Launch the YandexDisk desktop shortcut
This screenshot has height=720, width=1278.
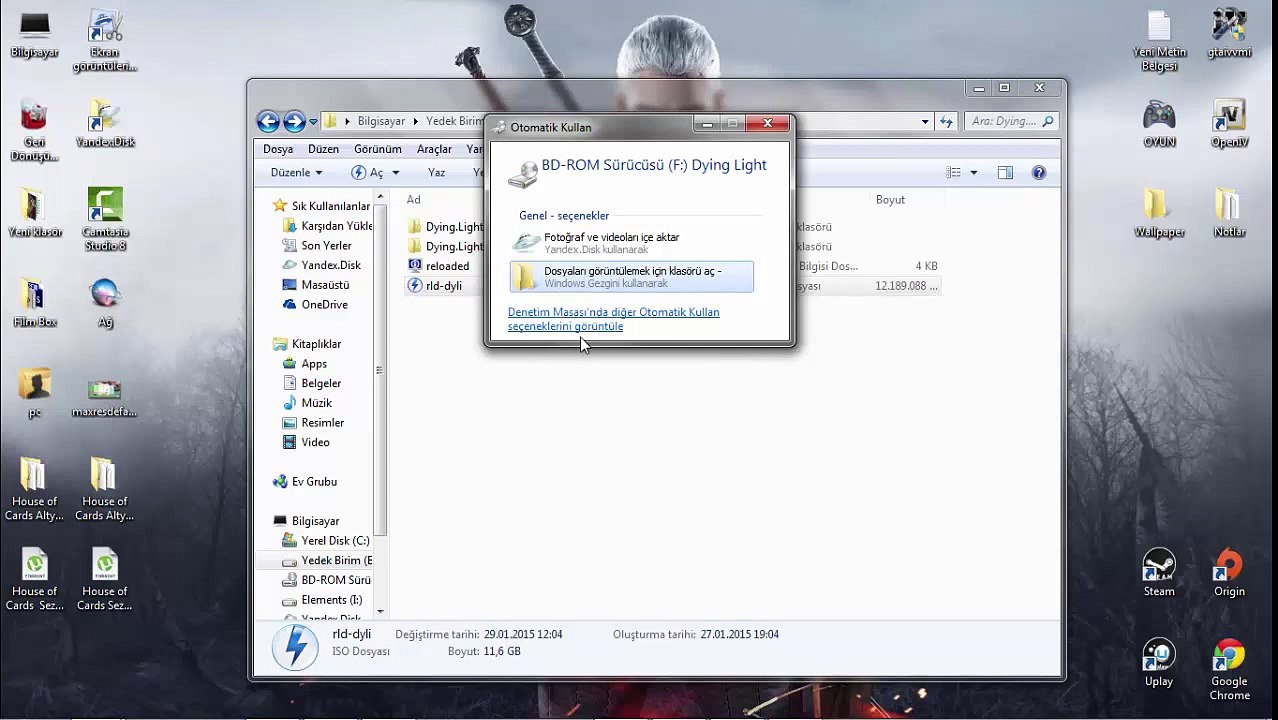tap(104, 124)
